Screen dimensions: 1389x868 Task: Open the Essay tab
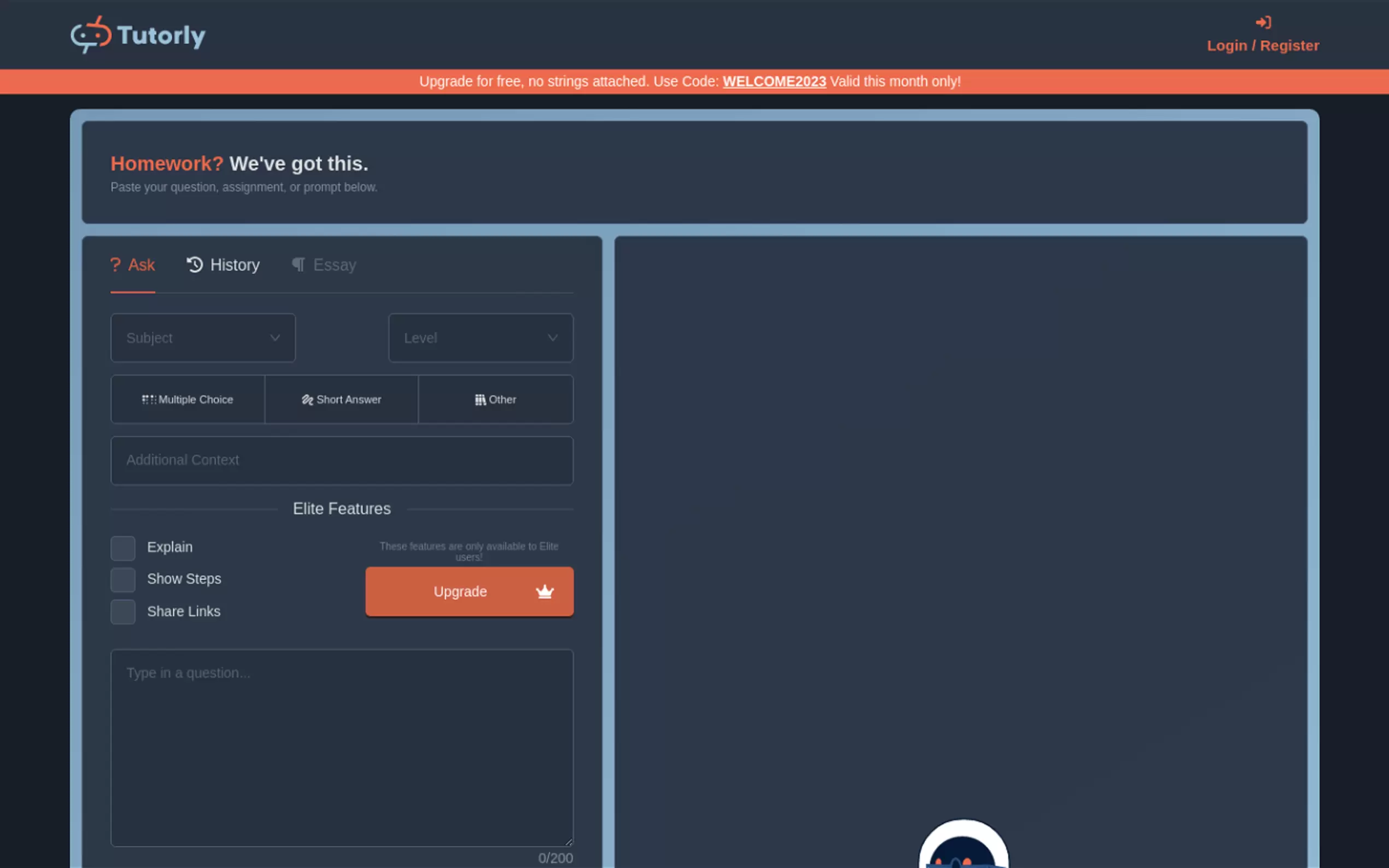coord(334,265)
